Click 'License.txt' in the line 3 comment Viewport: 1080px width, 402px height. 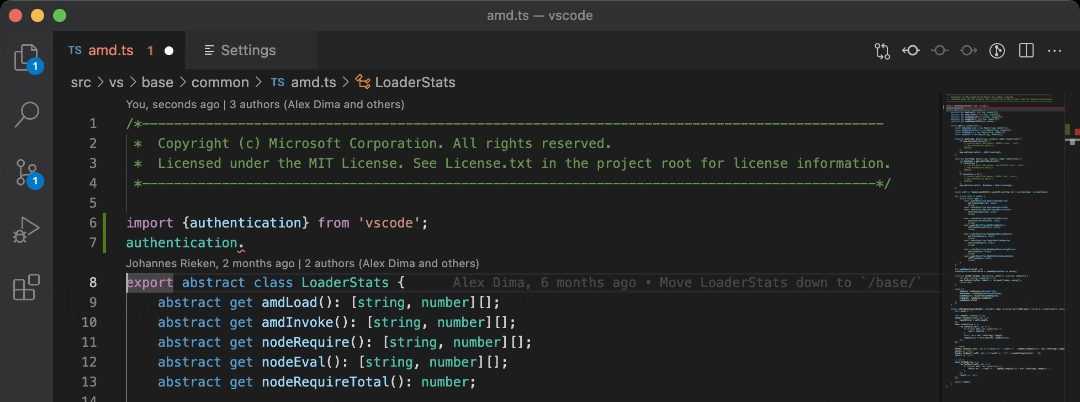click(488, 164)
